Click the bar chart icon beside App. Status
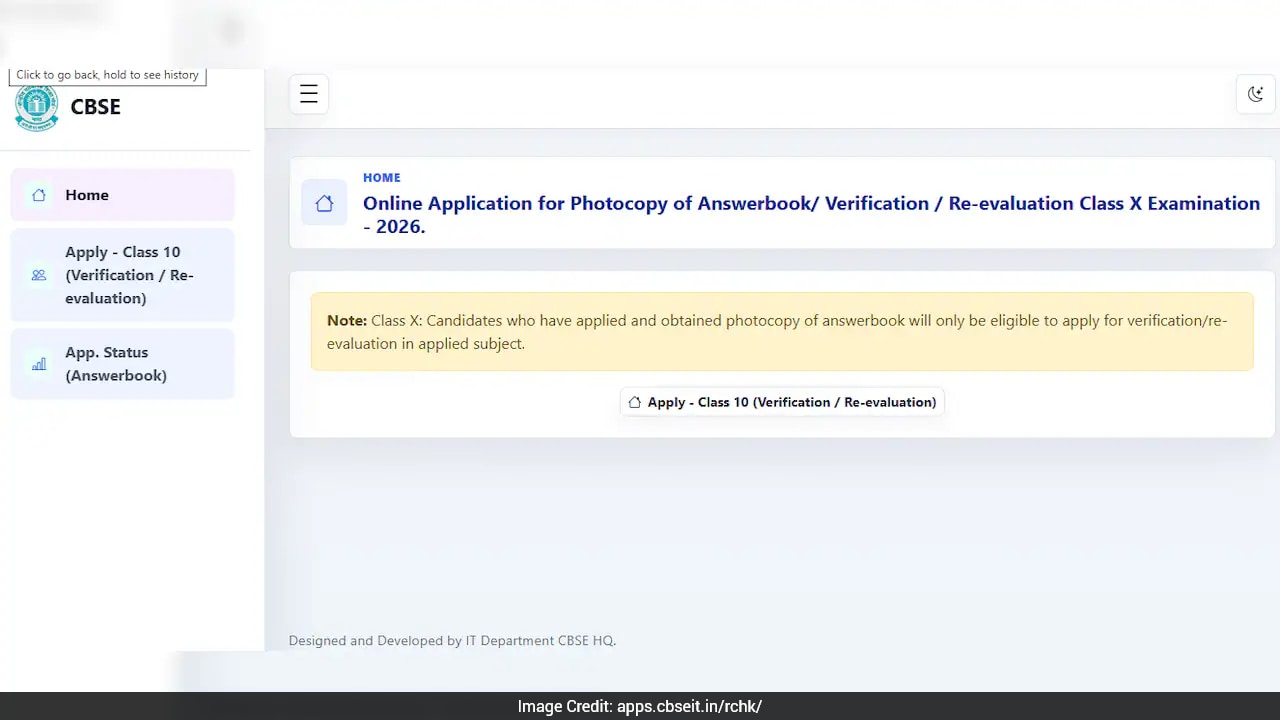Image resolution: width=1280 pixels, height=720 pixels. (x=38, y=364)
